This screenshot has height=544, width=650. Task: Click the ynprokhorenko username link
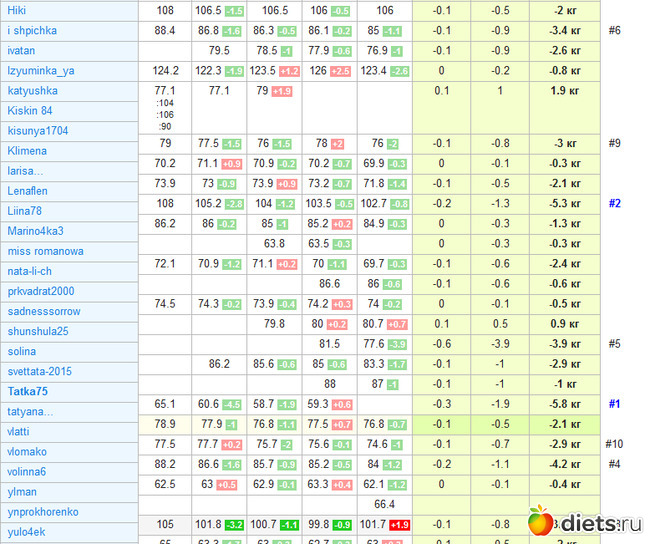[x=43, y=511]
